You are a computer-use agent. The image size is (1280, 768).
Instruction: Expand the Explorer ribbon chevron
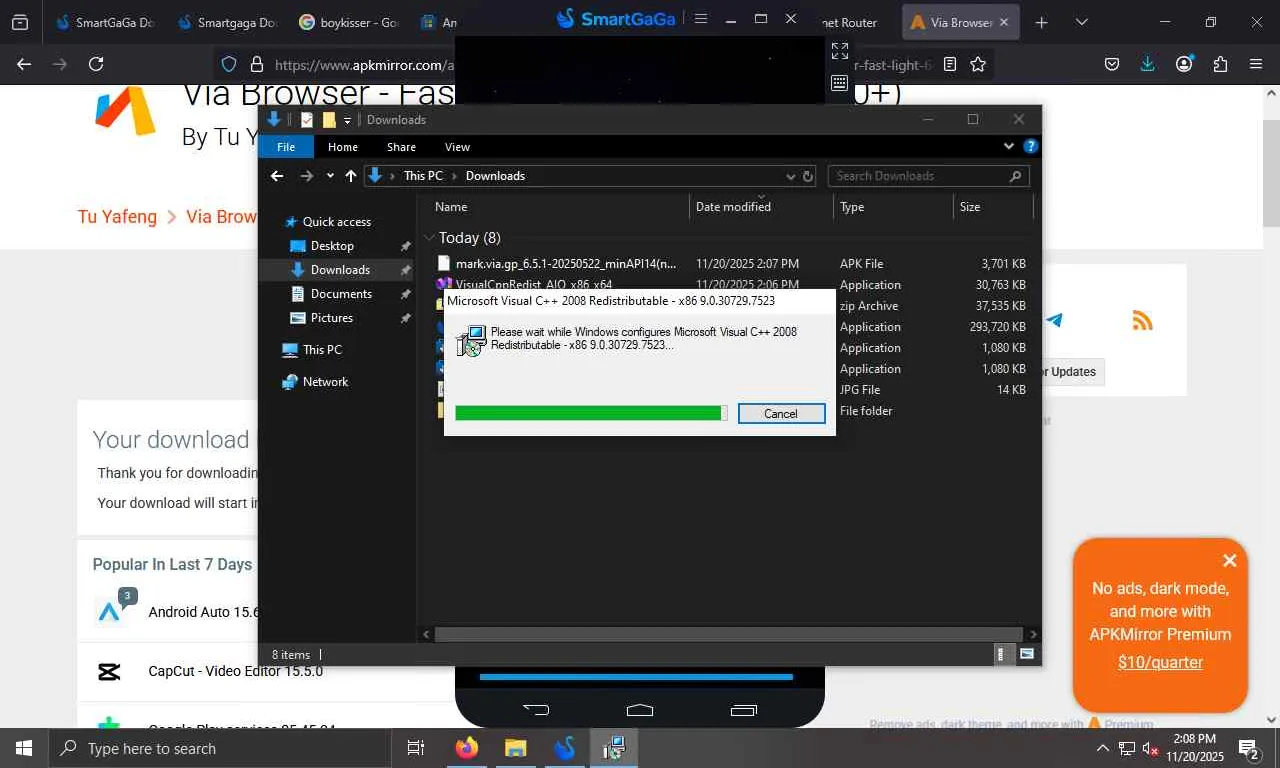click(1009, 146)
